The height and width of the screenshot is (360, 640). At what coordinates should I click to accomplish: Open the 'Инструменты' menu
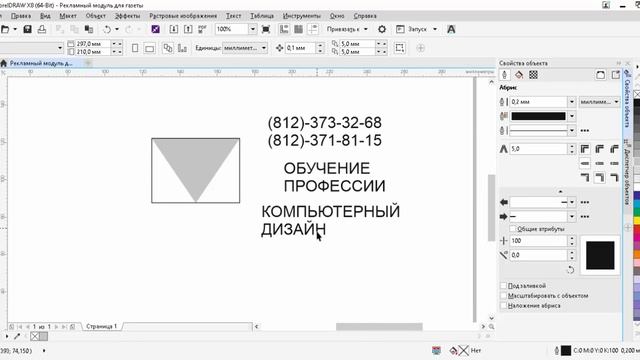pyautogui.click(x=302, y=16)
